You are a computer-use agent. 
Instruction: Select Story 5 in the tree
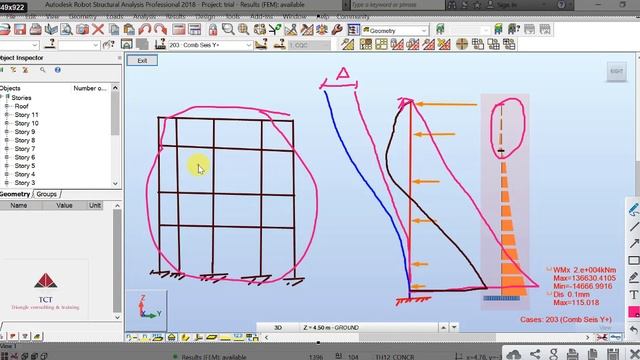coord(25,166)
